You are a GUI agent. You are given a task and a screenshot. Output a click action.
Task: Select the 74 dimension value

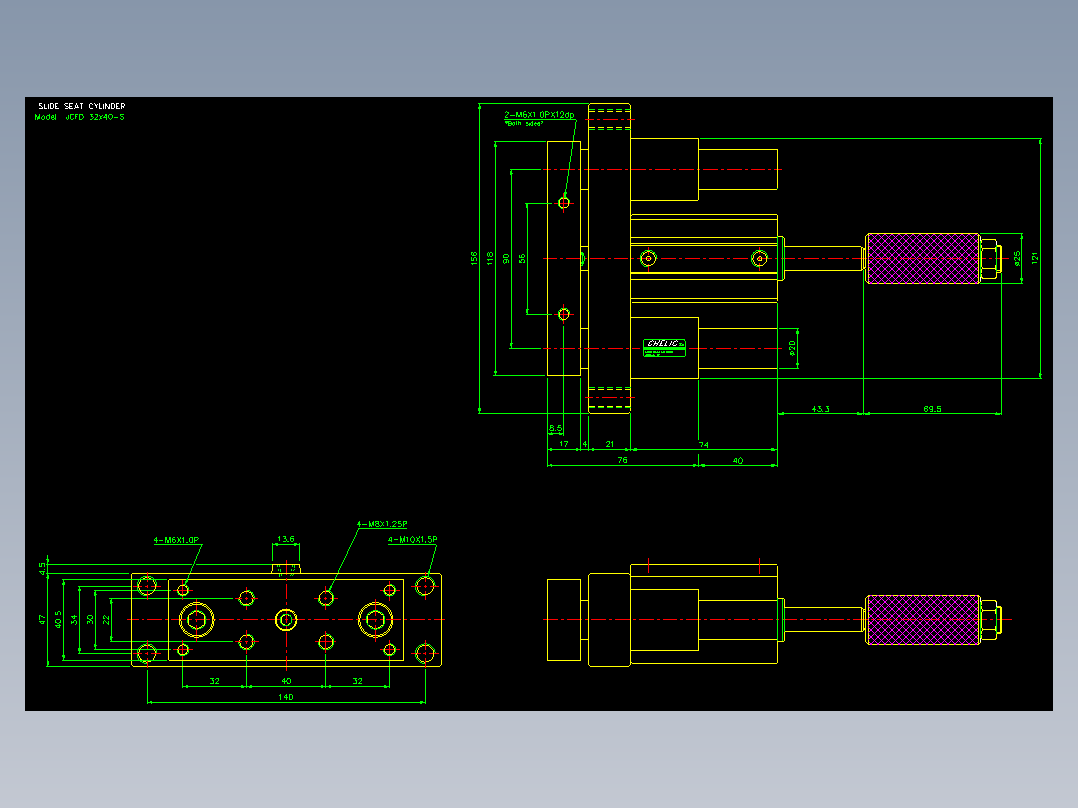tap(703, 445)
